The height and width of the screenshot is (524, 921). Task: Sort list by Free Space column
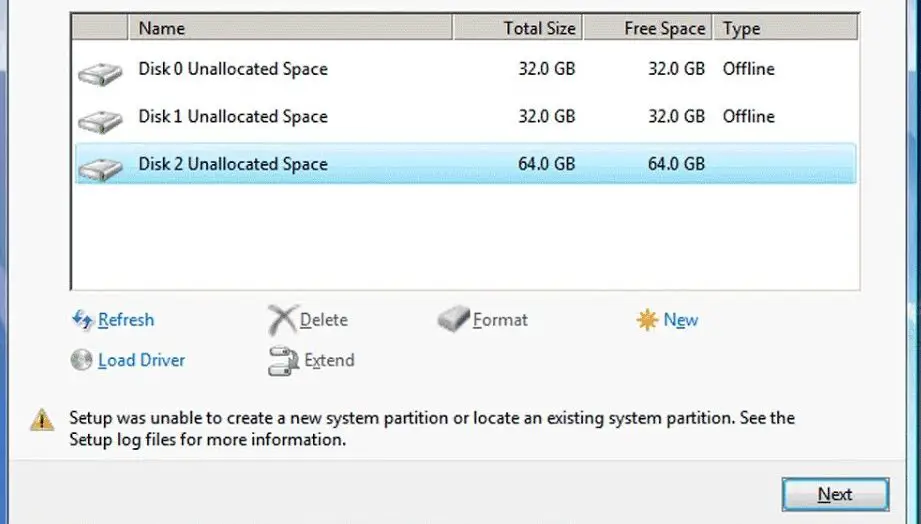click(x=648, y=28)
